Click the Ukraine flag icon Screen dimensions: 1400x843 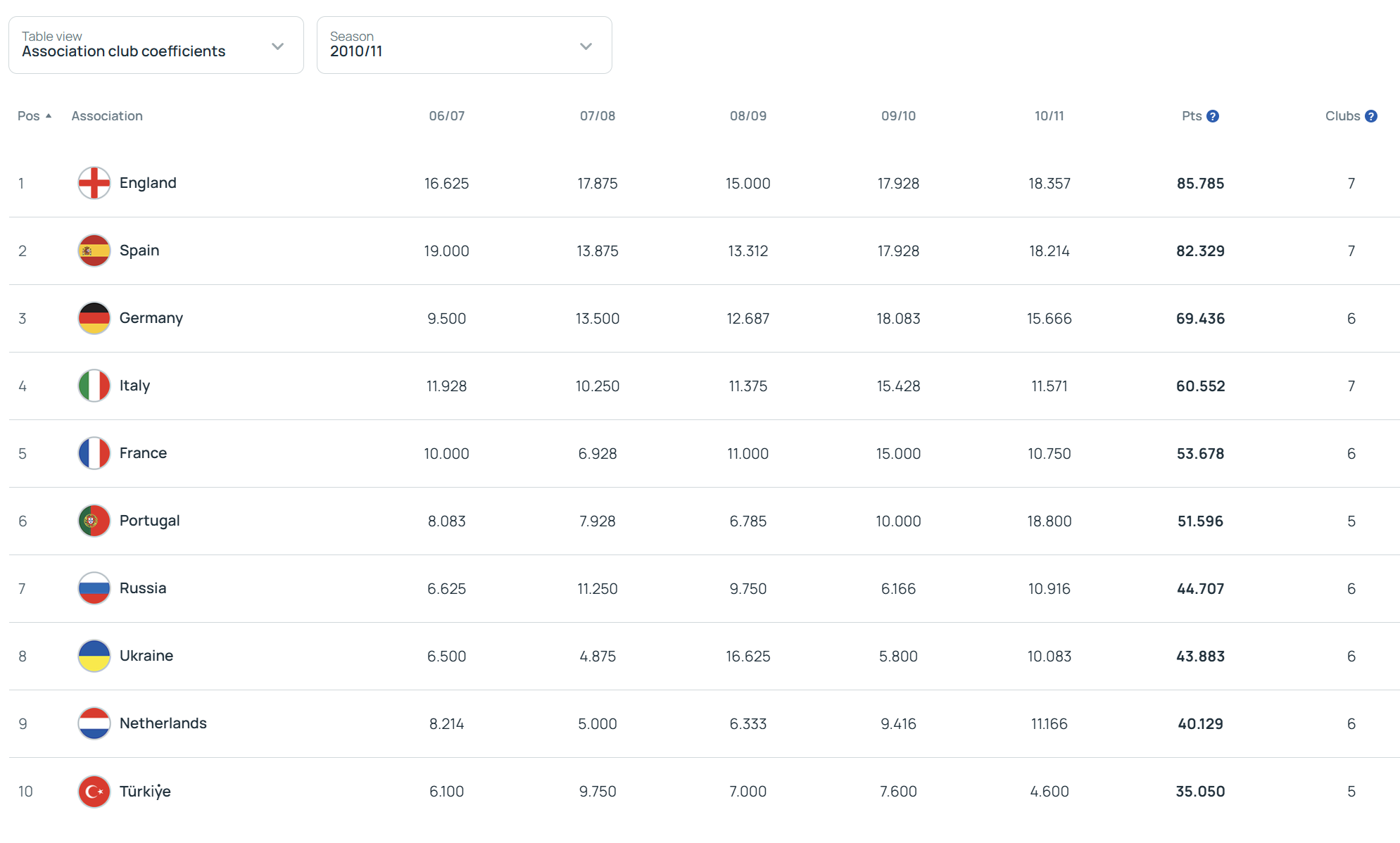tap(94, 656)
